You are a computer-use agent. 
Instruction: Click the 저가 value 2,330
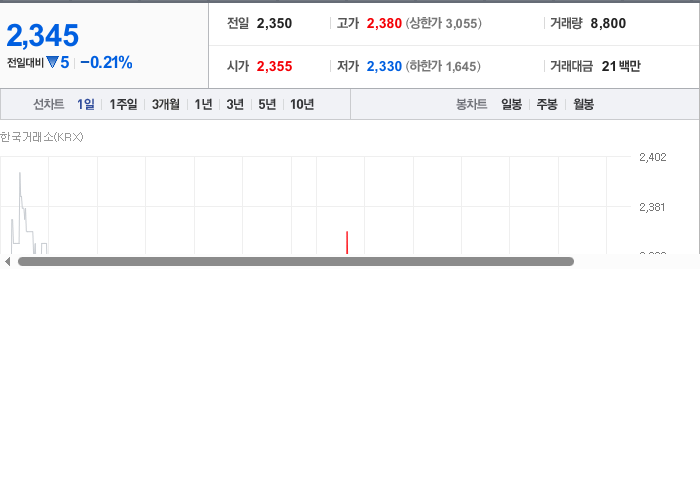point(384,66)
